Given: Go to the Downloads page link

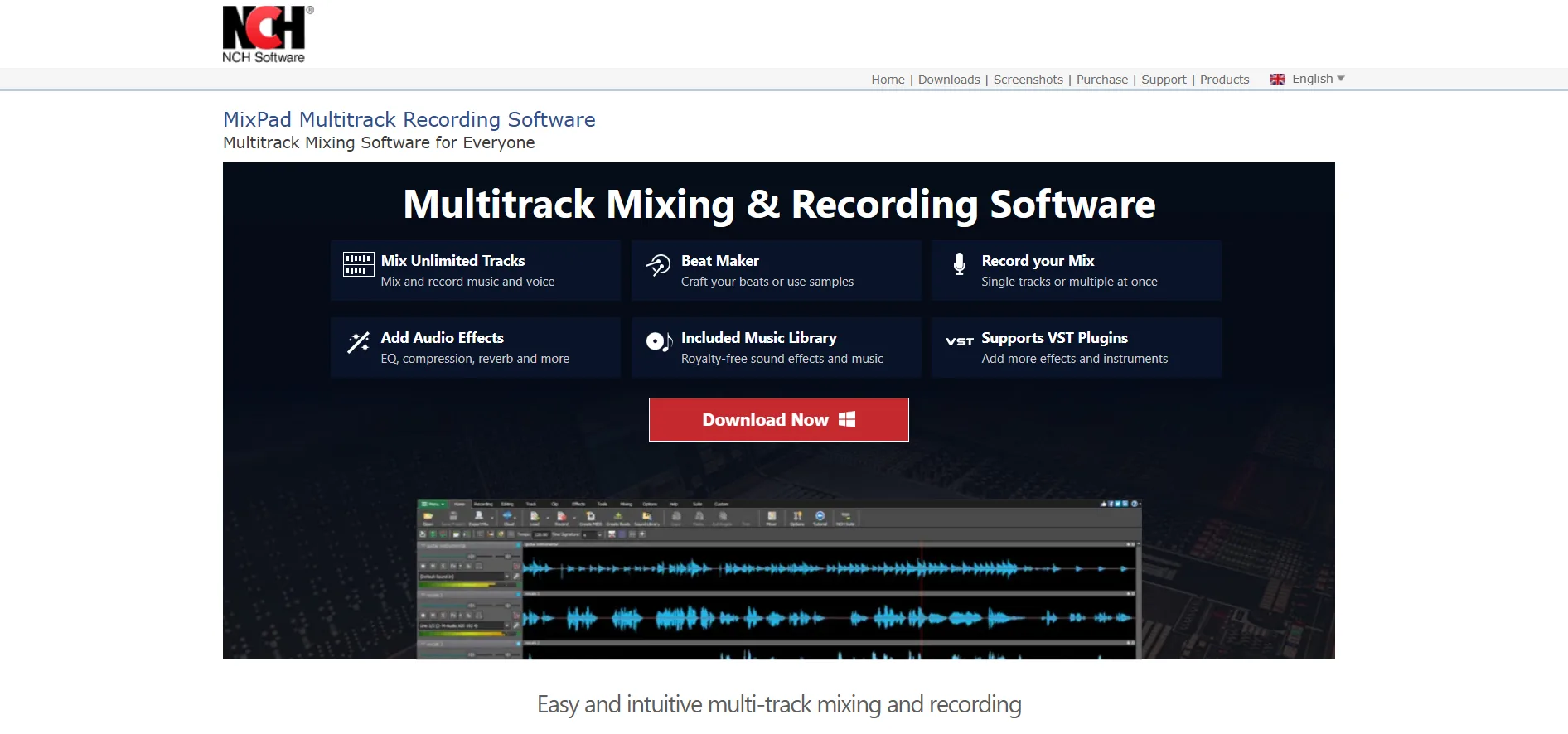Looking at the screenshot, I should click(949, 80).
